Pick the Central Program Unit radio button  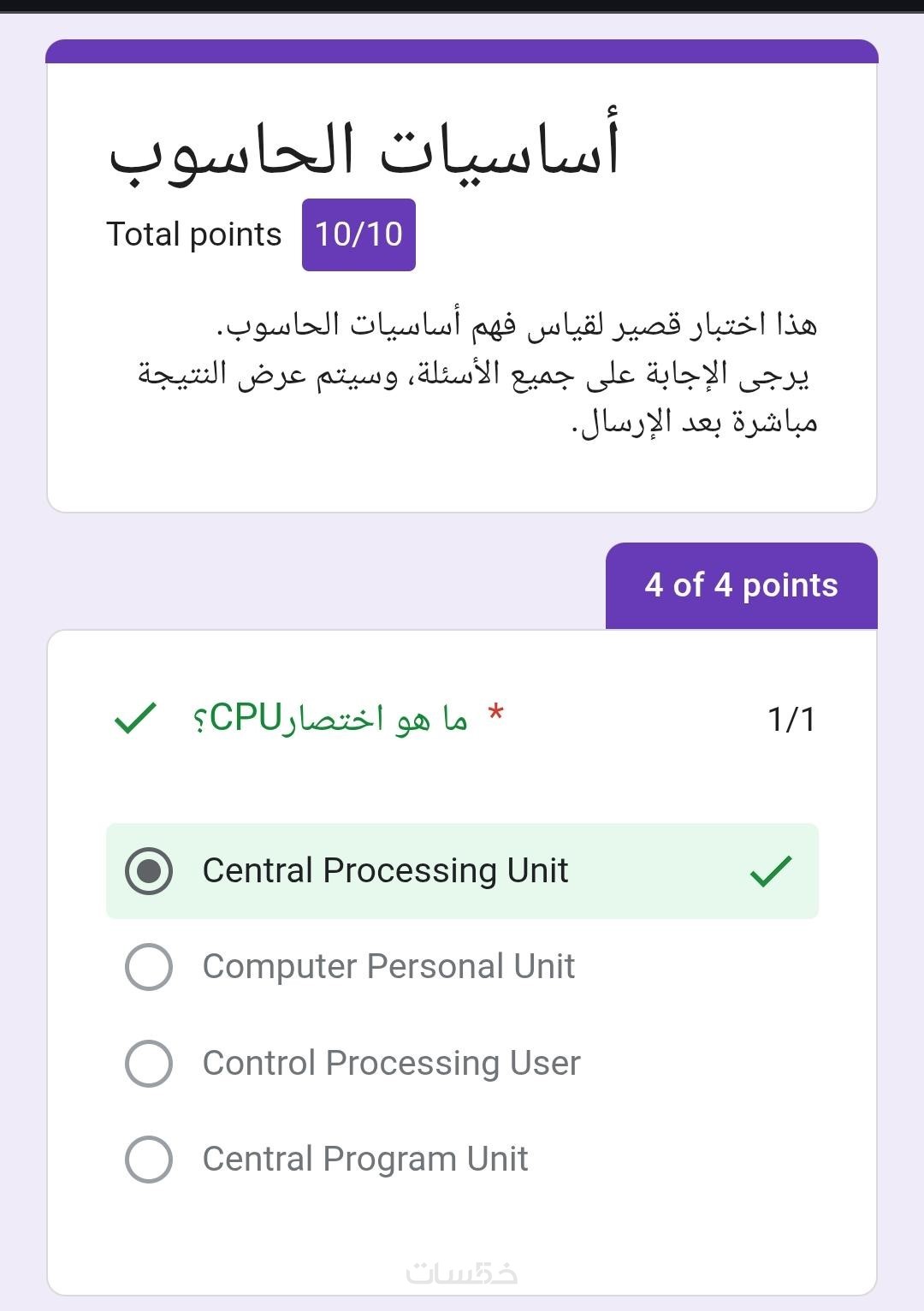[149, 1160]
